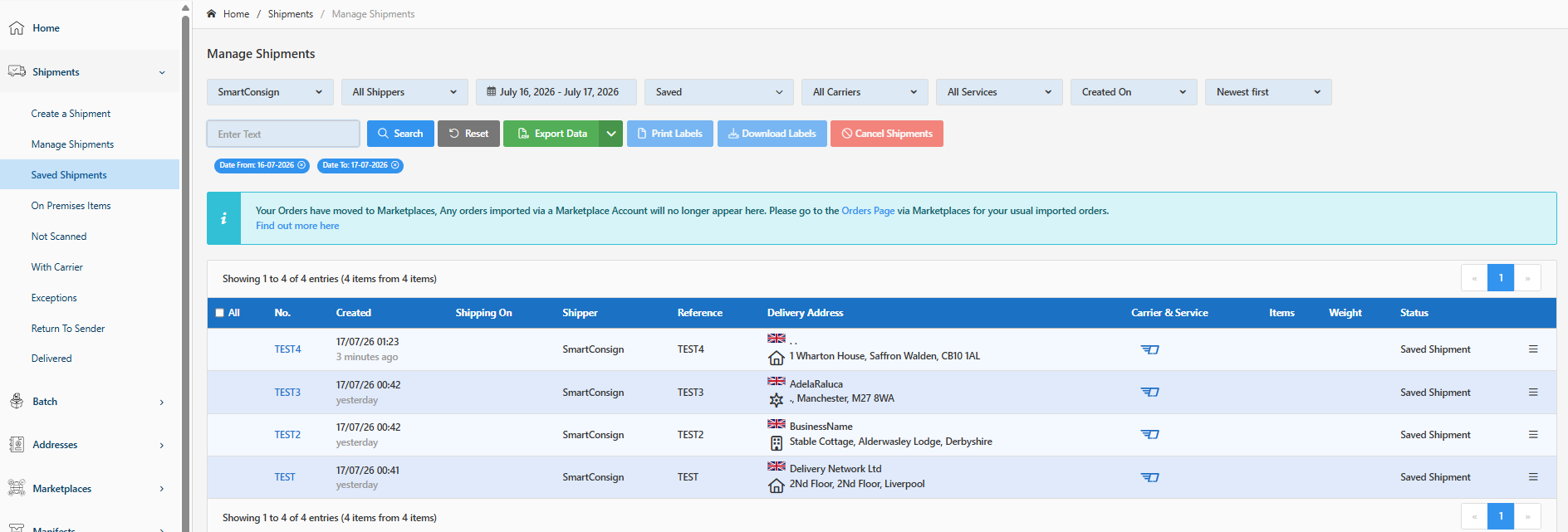Viewport: 1568px width, 532px height.
Task: Open the Orders Page link
Action: coord(868,211)
